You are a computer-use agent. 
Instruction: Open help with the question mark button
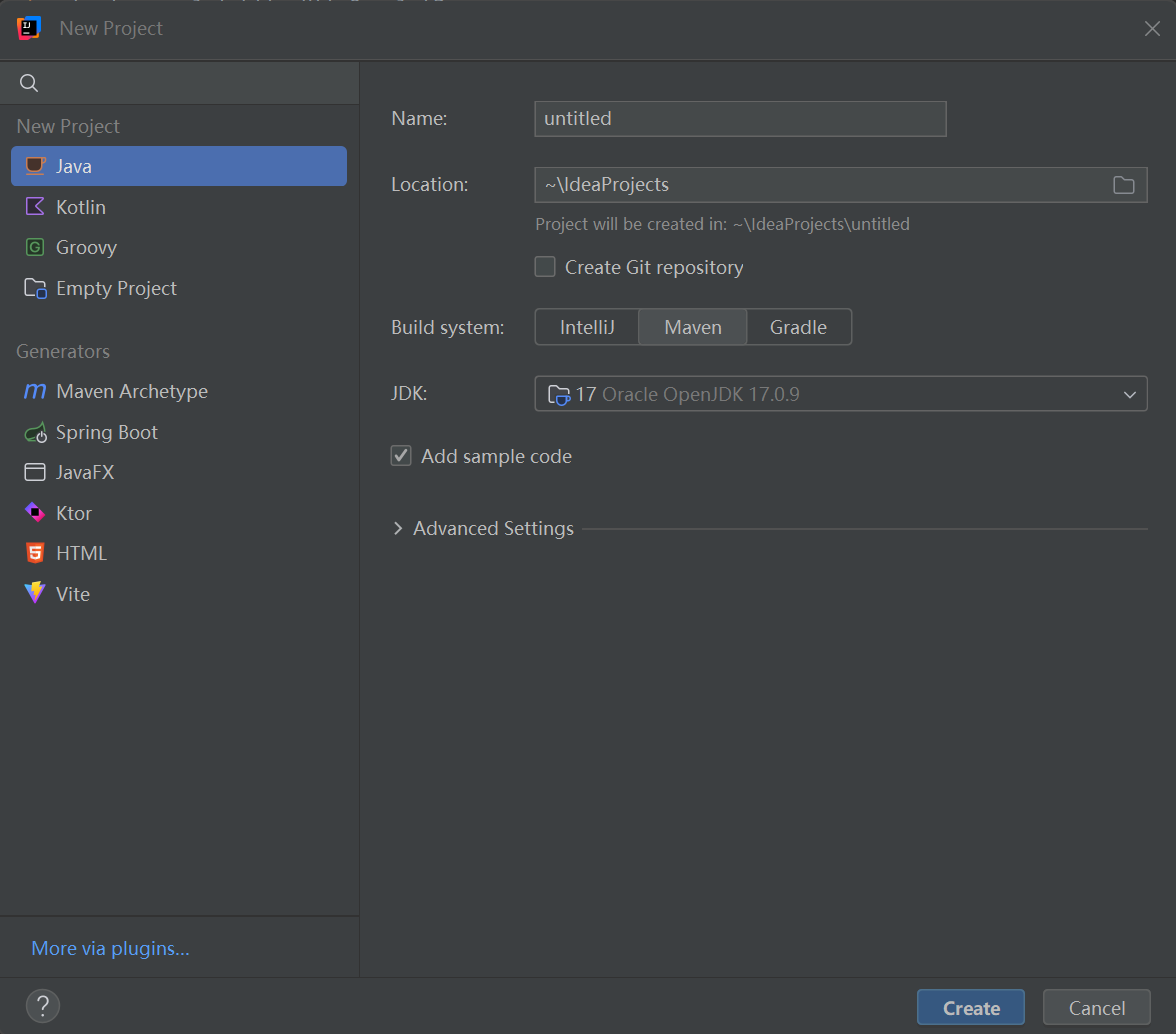(43, 1006)
